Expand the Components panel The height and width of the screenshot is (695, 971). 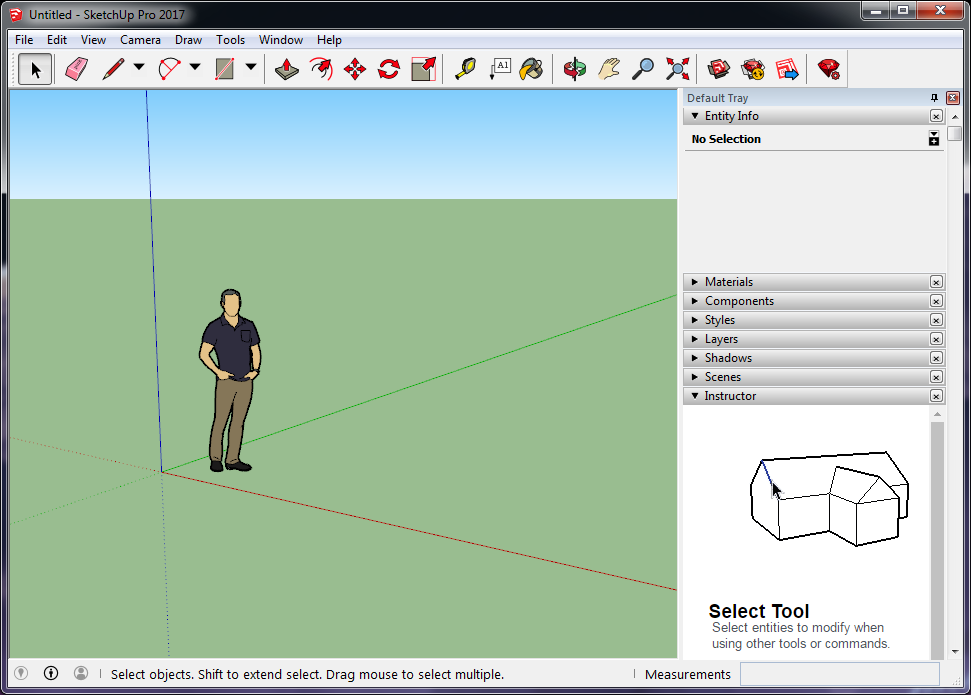[695, 301]
